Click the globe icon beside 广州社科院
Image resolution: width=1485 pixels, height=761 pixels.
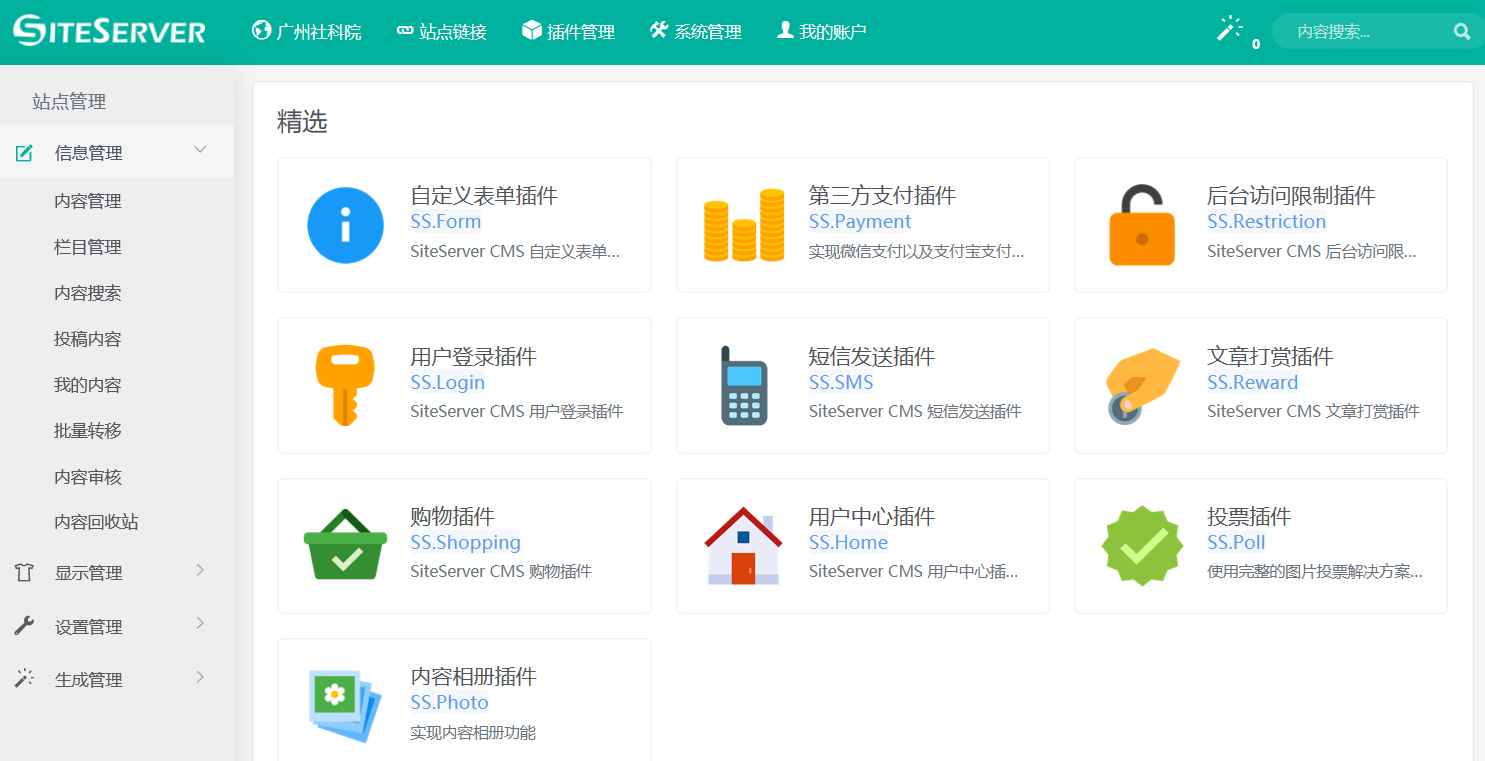[261, 31]
